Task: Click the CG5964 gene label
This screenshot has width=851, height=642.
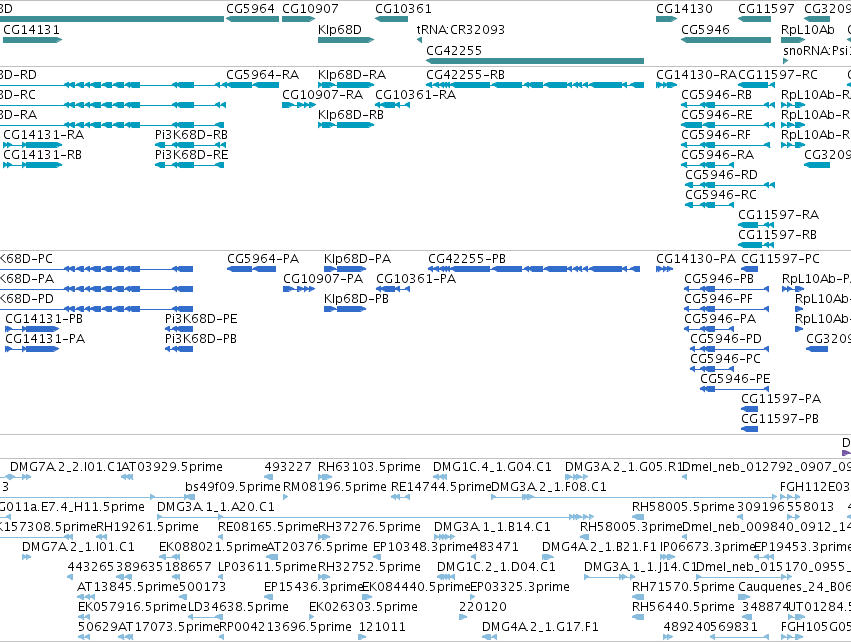Action: pyautogui.click(x=250, y=9)
